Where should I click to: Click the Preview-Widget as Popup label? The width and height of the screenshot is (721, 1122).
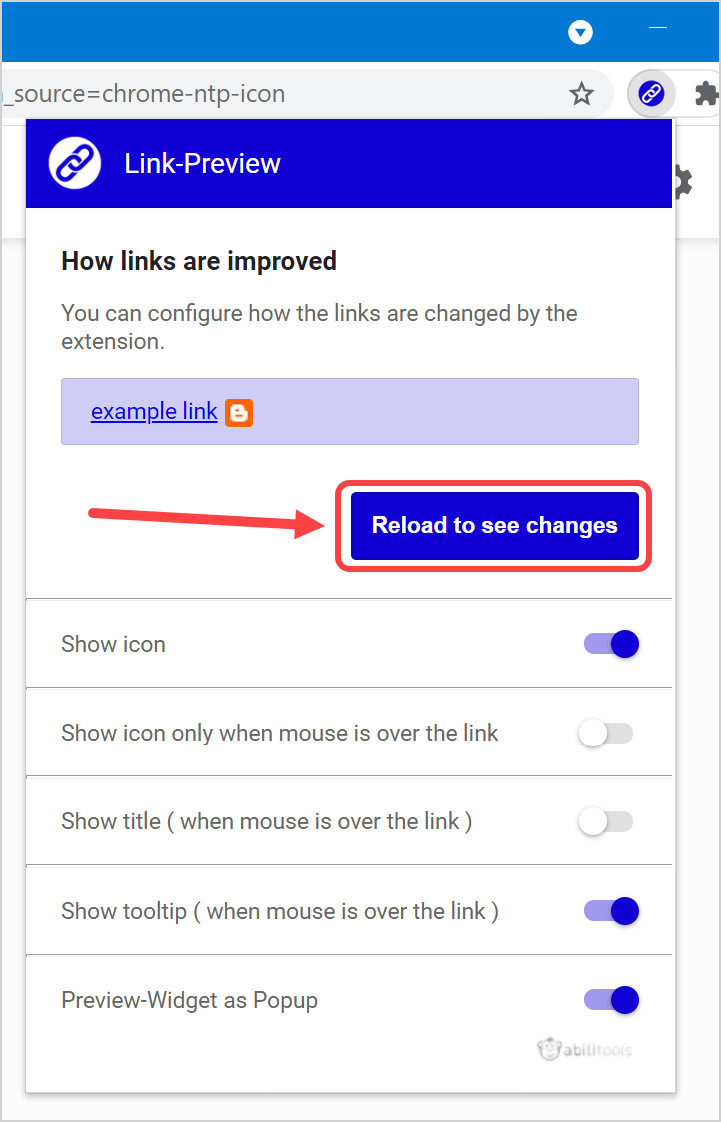(x=189, y=1000)
